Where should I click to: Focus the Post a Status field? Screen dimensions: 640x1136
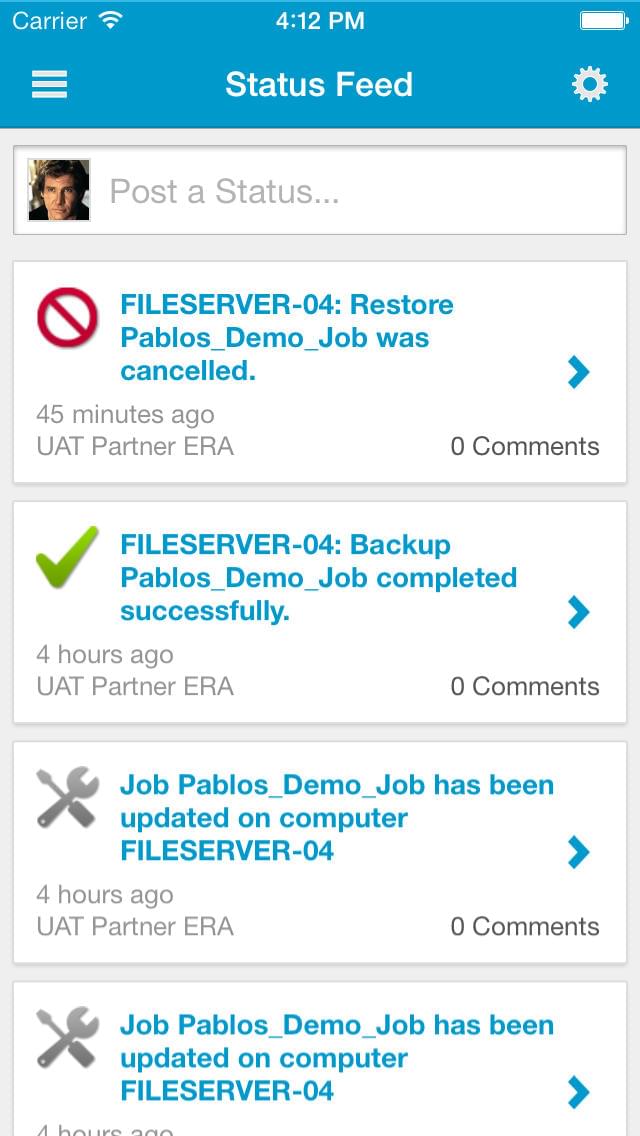pyautogui.click(x=360, y=191)
